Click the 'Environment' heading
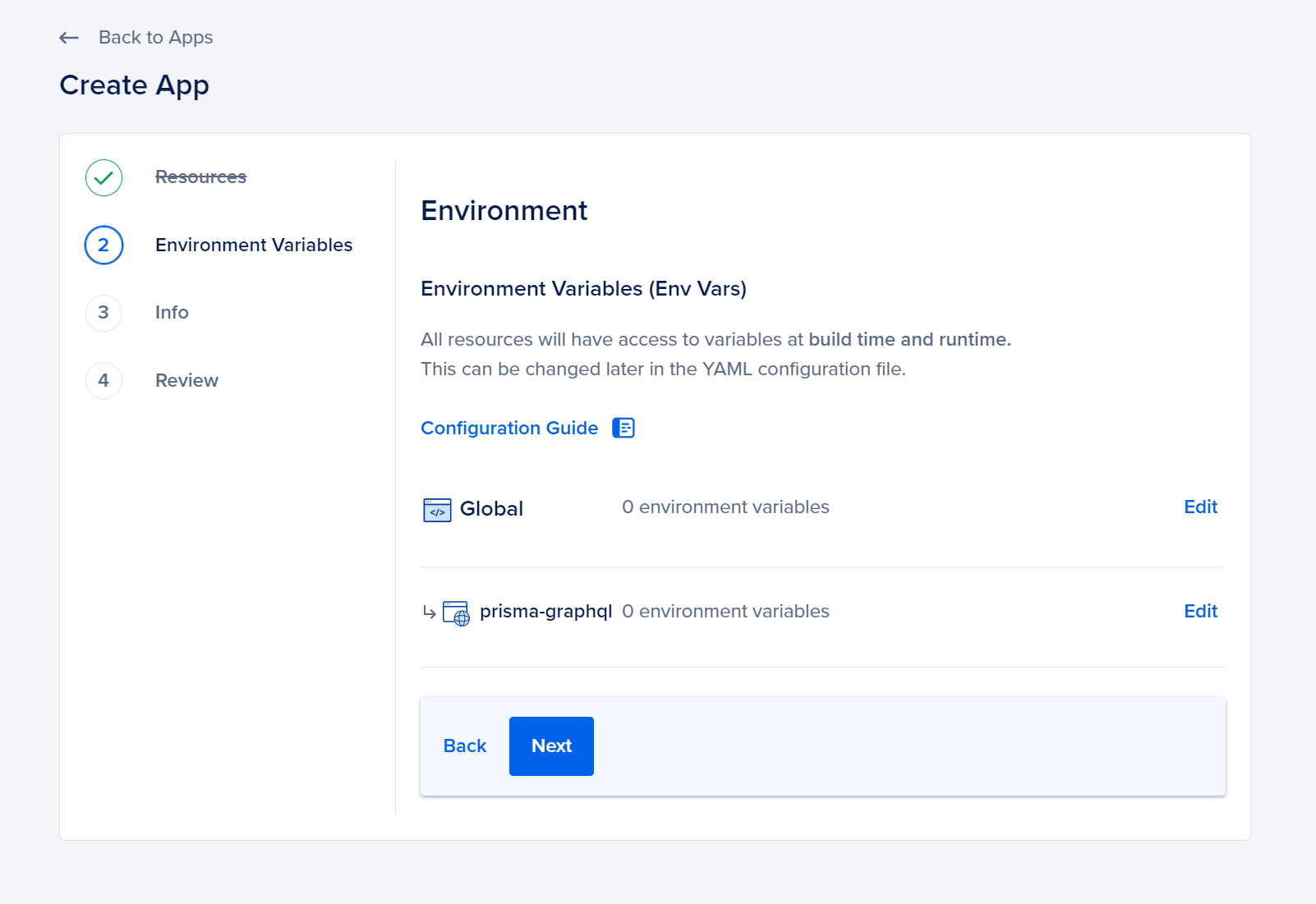This screenshot has width=1316, height=904. pyautogui.click(x=504, y=211)
